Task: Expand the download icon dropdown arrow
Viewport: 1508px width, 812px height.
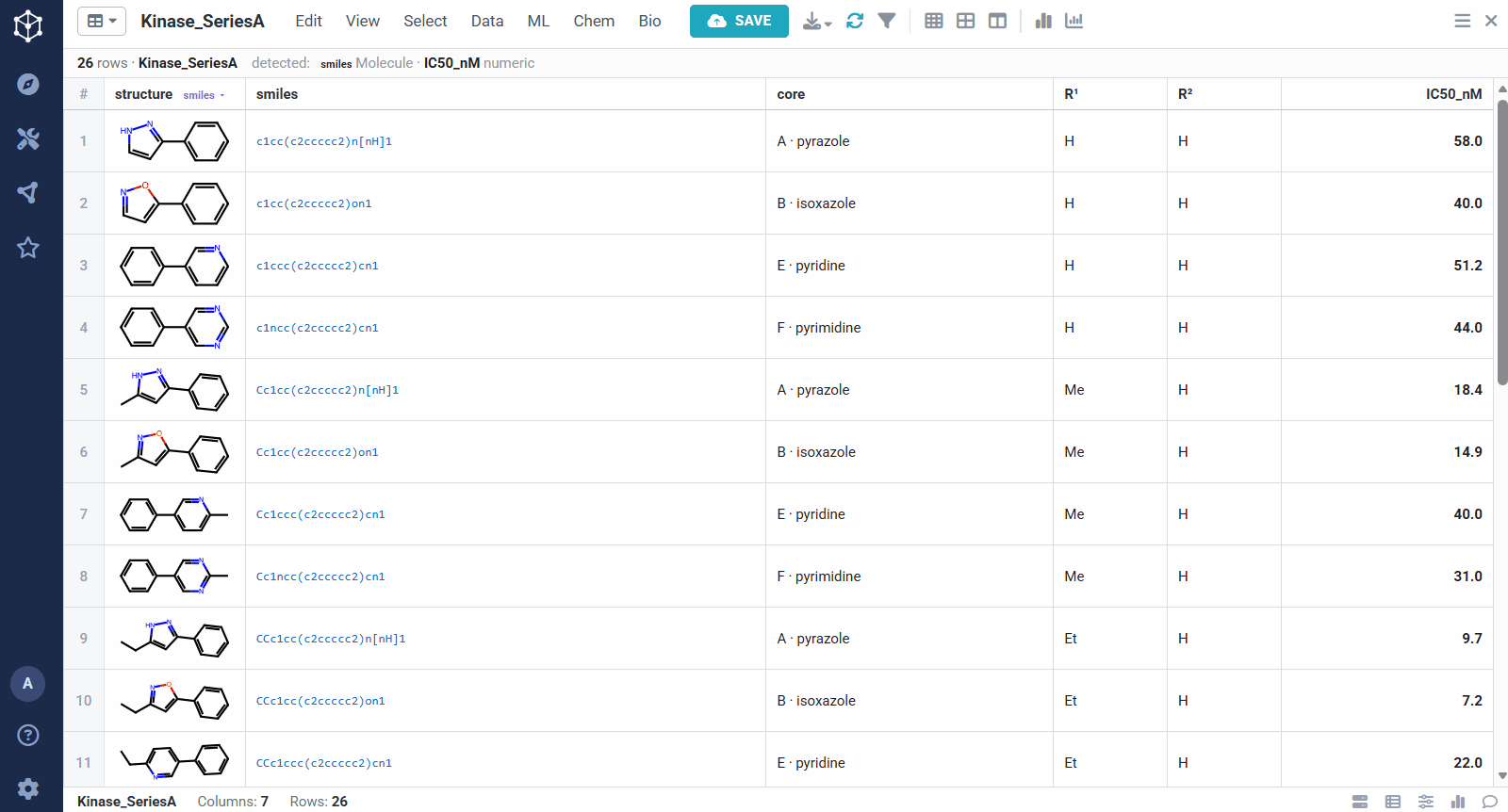Action: pyautogui.click(x=828, y=24)
